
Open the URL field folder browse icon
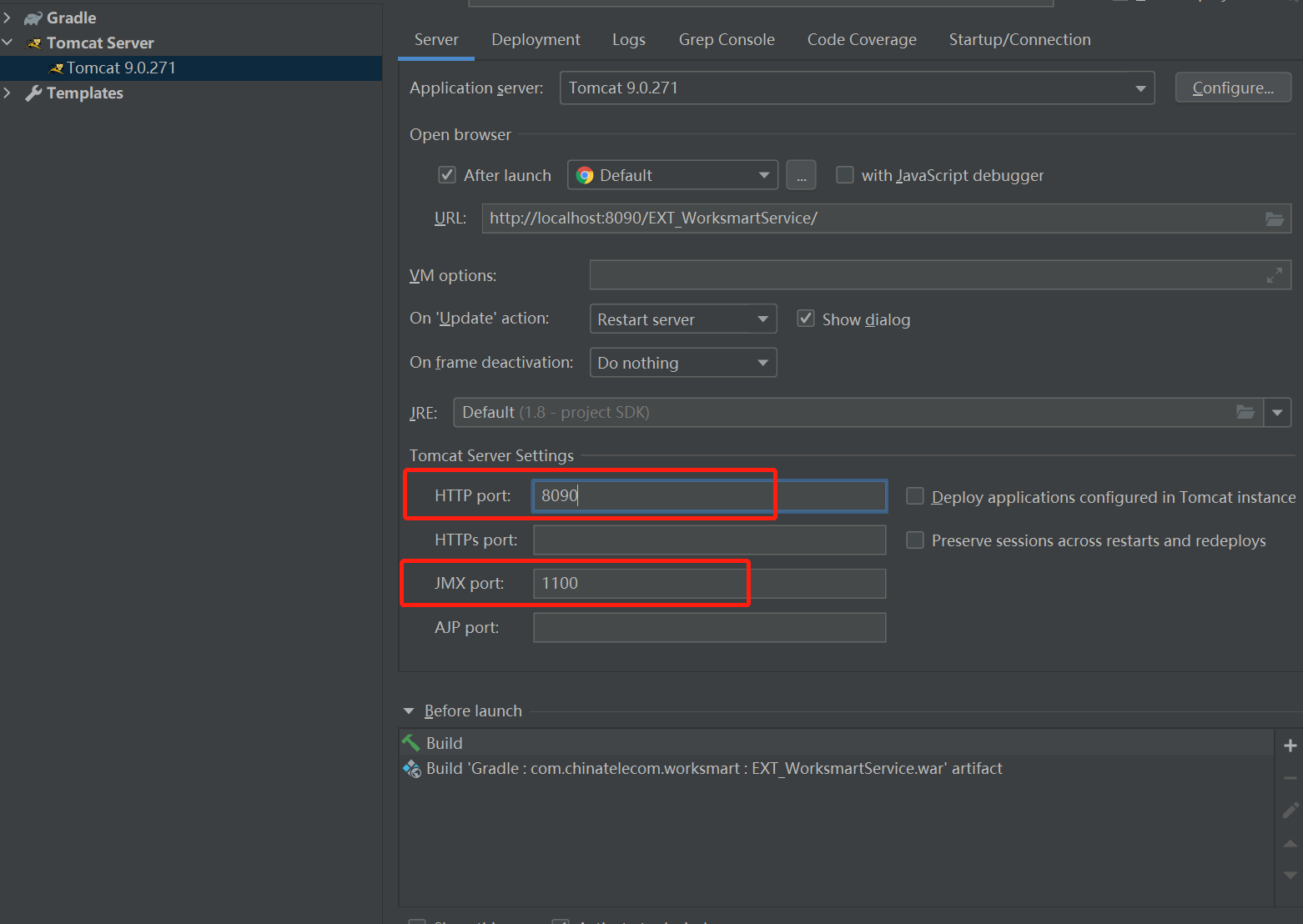[1275, 218]
